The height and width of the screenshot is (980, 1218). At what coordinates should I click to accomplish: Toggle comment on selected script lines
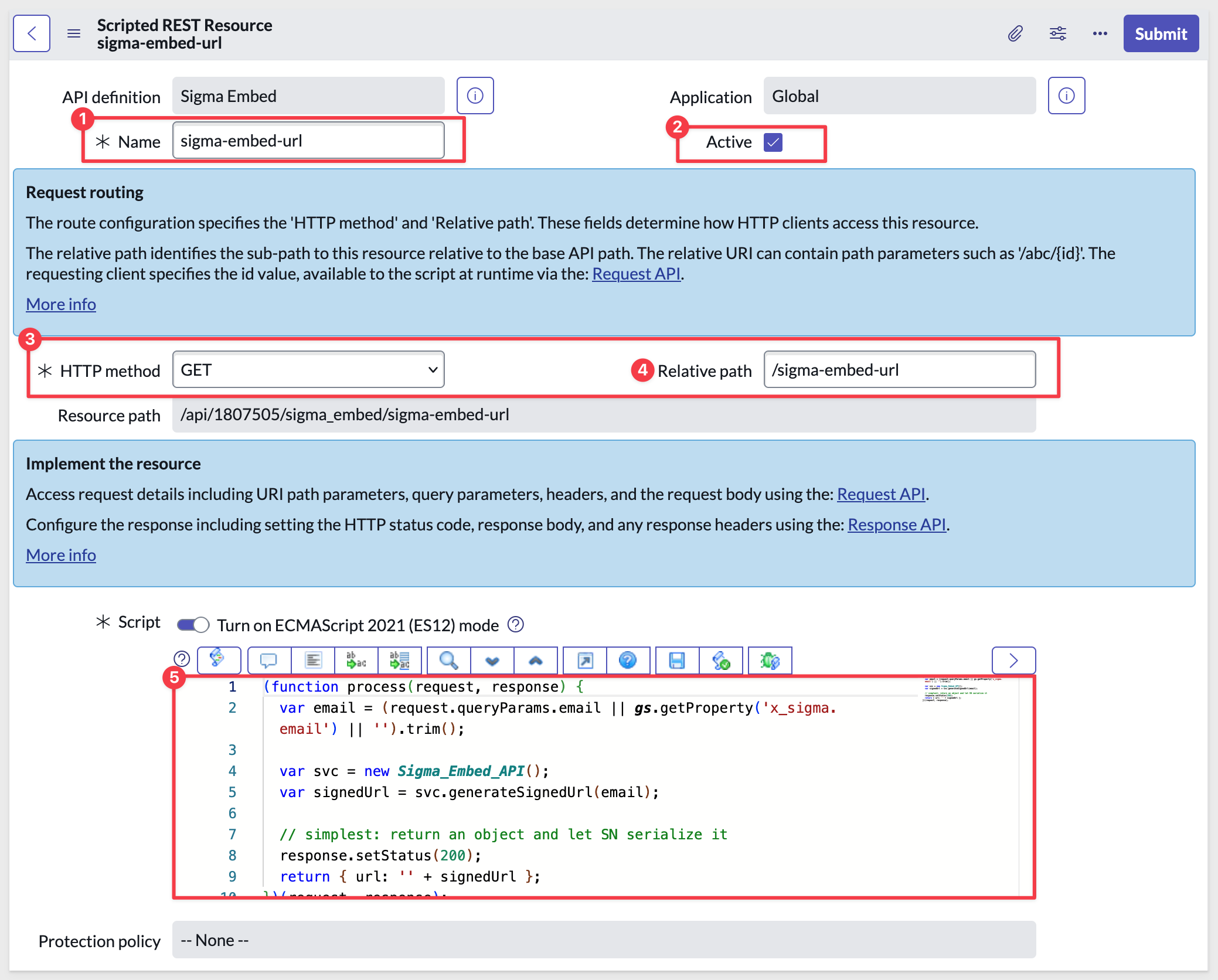[x=269, y=660]
